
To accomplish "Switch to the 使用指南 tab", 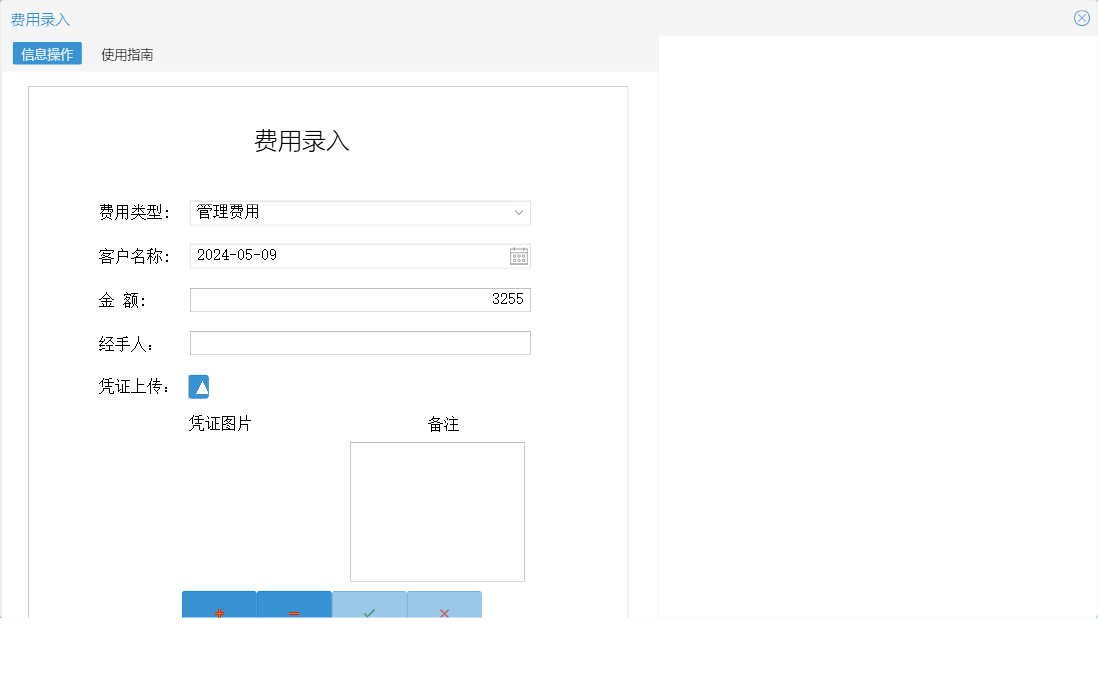I will 125,55.
